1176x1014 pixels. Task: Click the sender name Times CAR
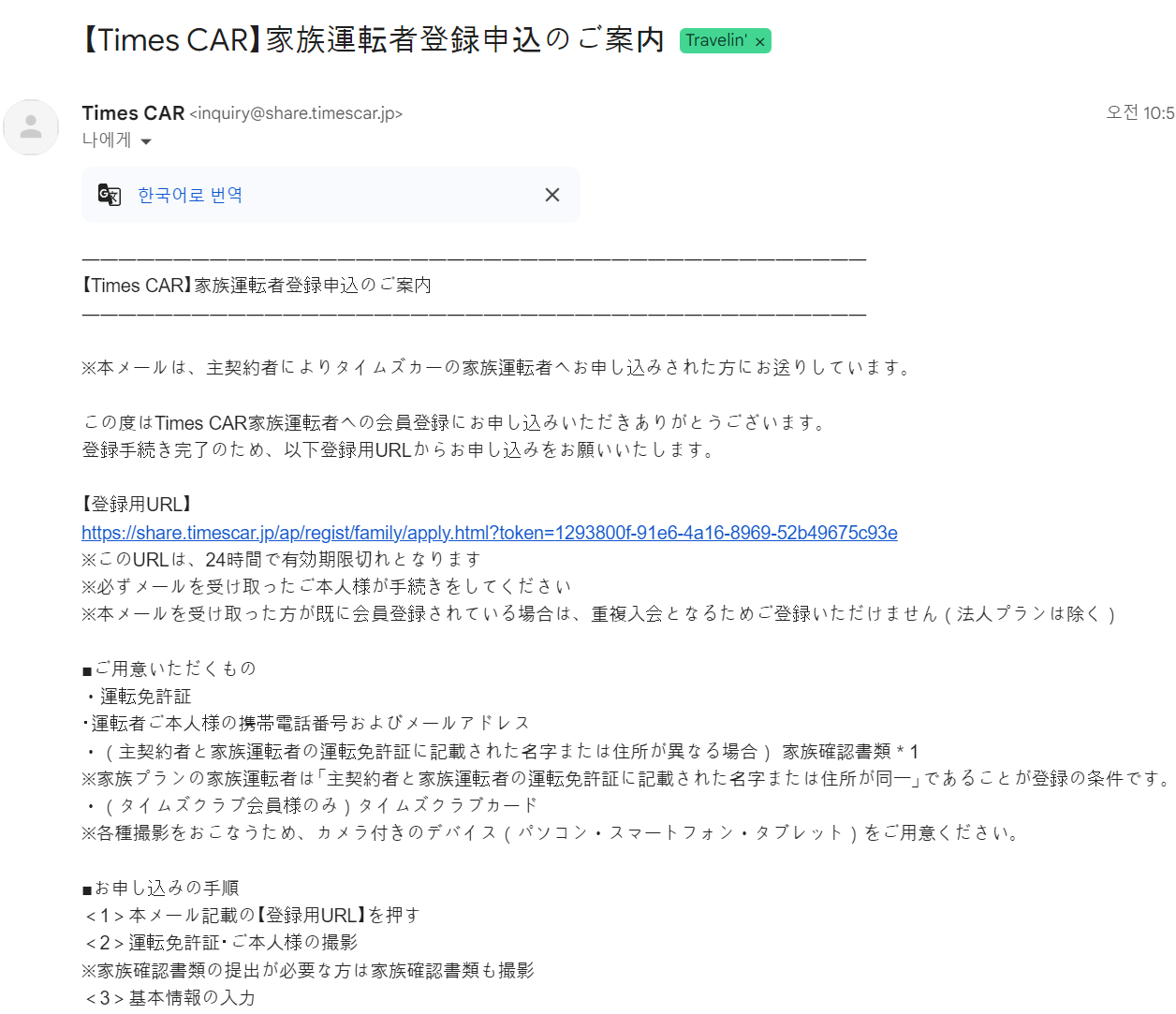click(x=133, y=113)
